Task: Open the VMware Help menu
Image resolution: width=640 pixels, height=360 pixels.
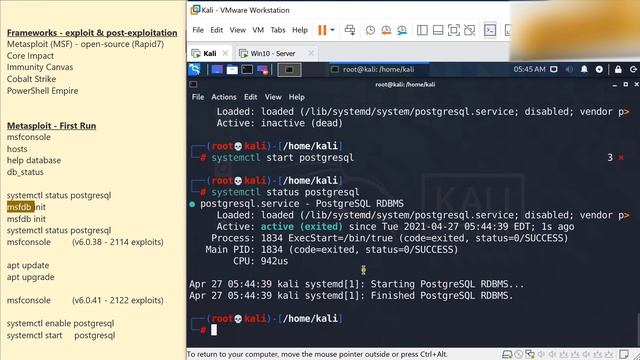Action: pos(300,30)
